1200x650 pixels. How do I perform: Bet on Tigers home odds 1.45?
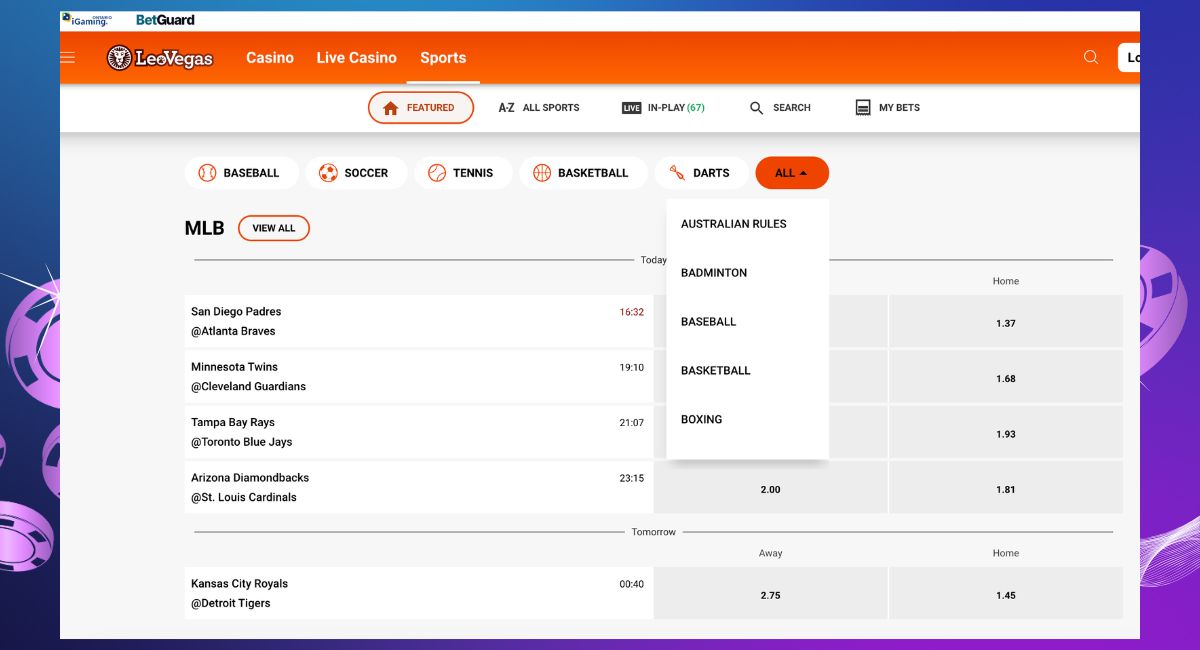(x=1006, y=594)
